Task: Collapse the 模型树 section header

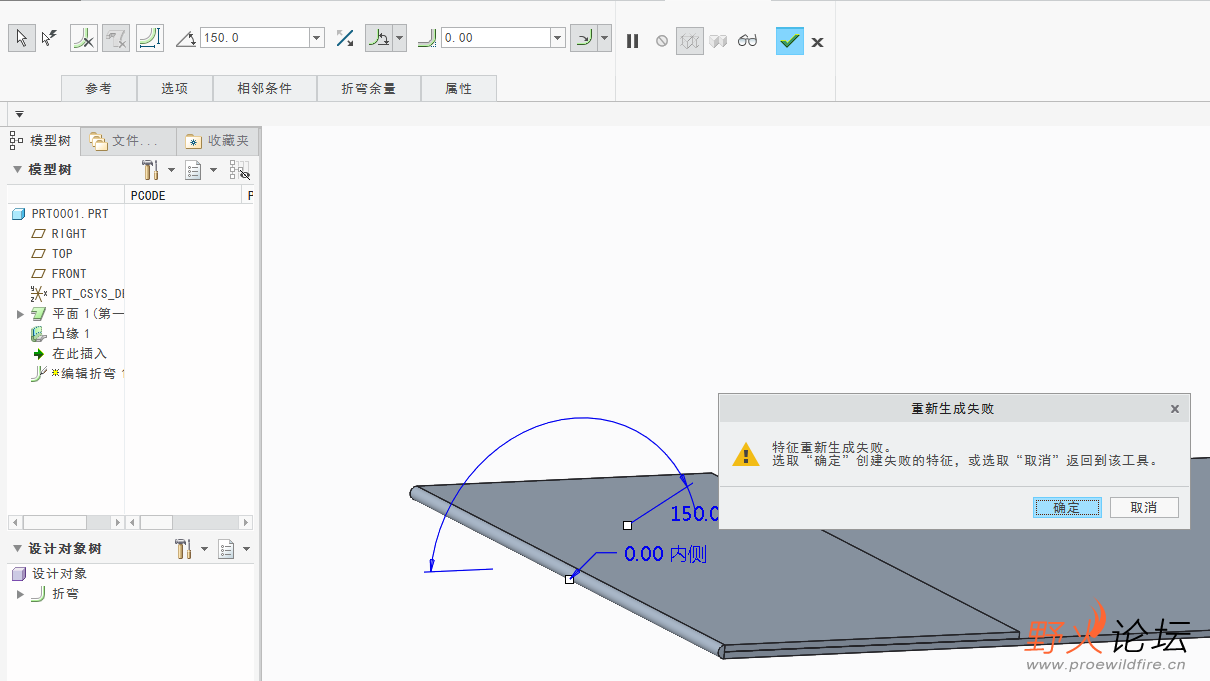Action: tap(17, 170)
